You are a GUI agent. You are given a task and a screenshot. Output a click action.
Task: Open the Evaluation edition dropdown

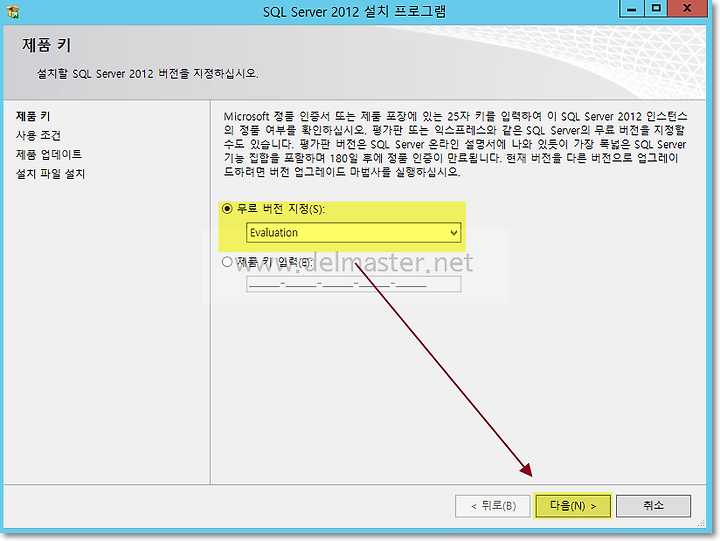pos(354,233)
